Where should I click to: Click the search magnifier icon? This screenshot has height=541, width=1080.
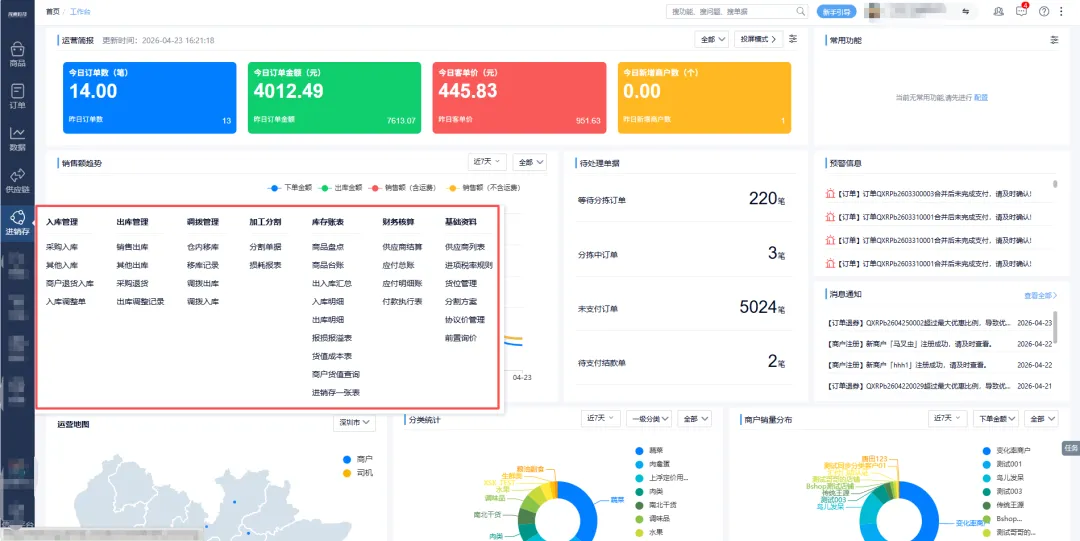point(801,12)
